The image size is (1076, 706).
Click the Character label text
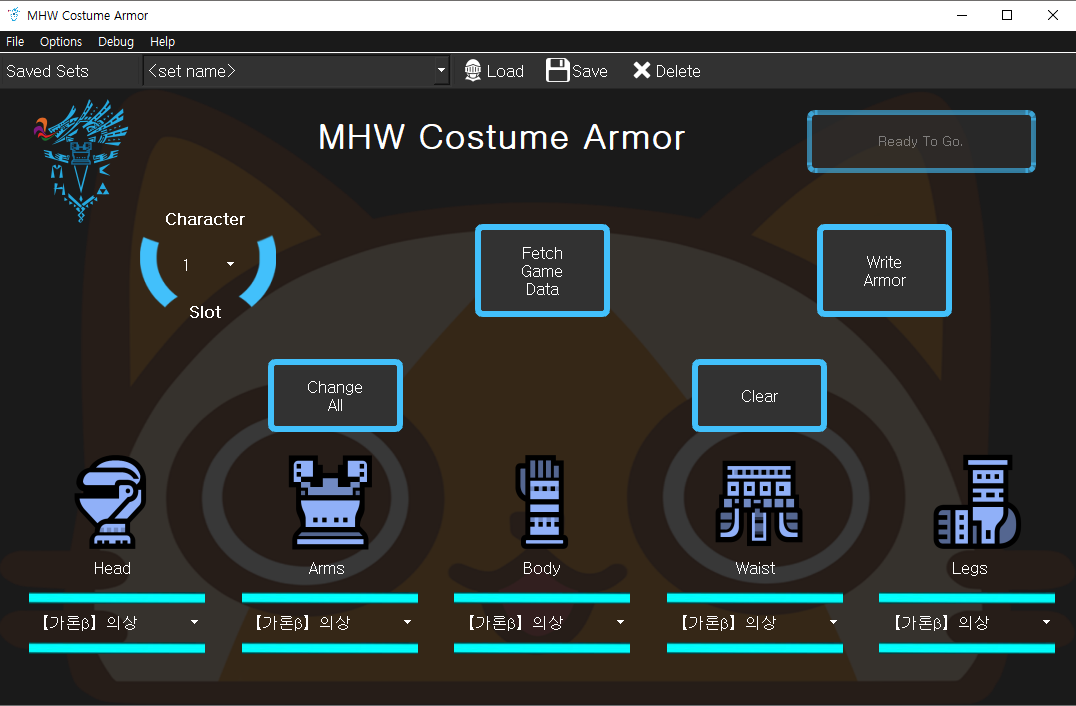[205, 219]
